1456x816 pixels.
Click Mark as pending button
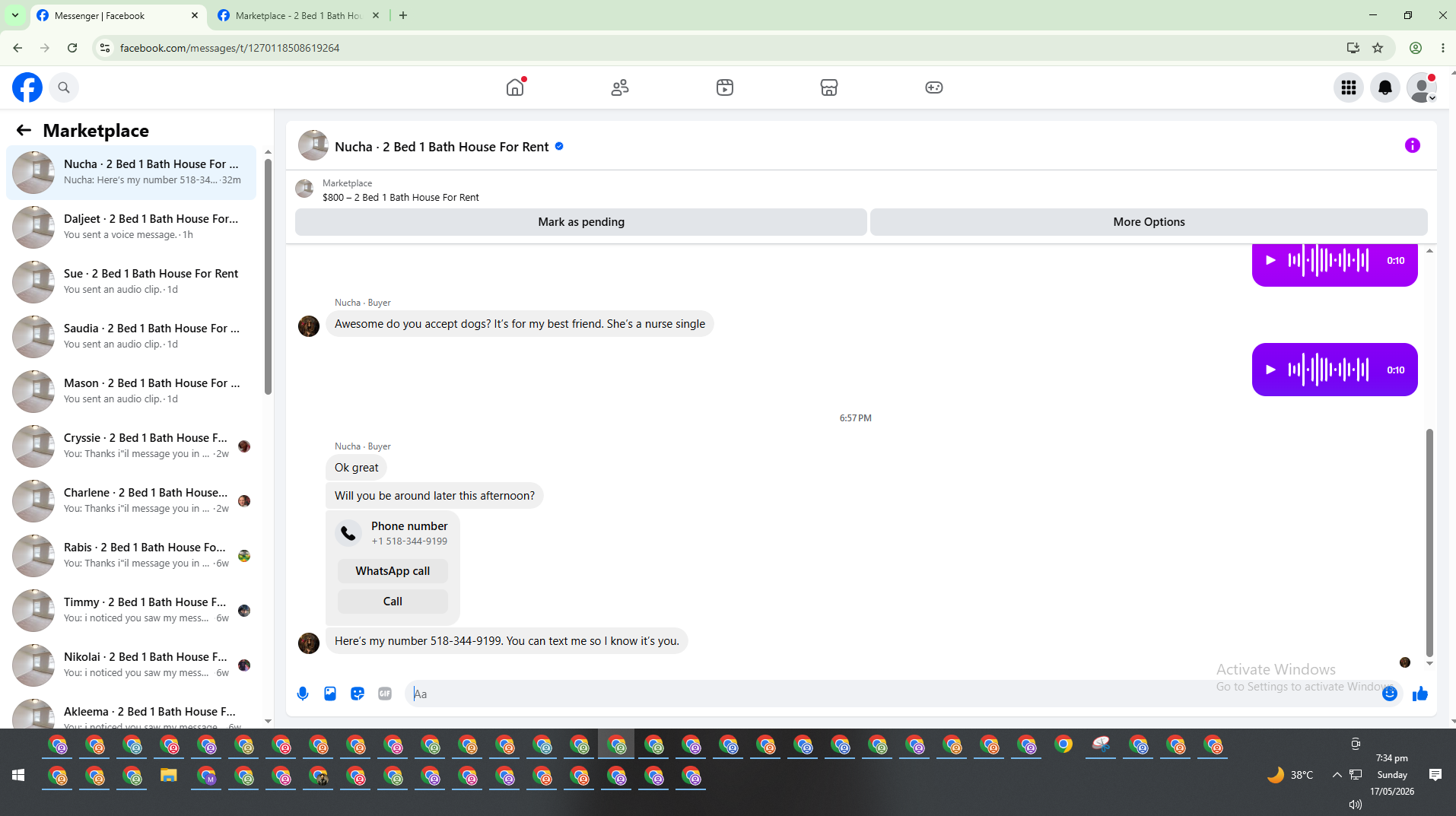pos(581,222)
